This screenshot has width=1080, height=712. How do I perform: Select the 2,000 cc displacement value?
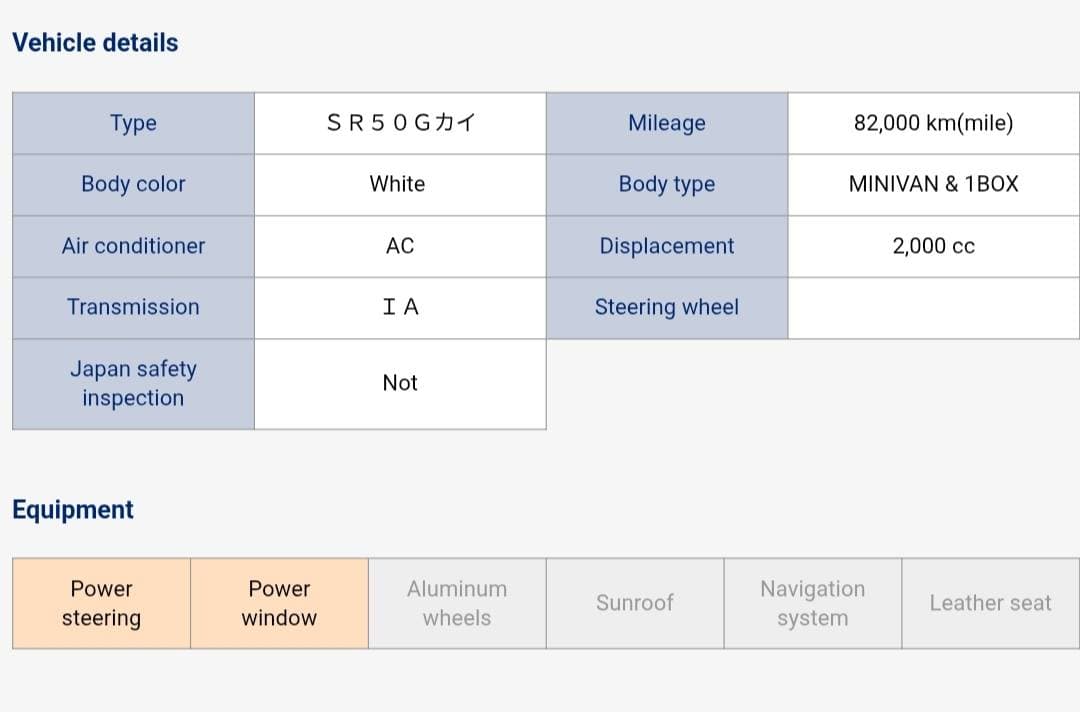click(x=933, y=246)
